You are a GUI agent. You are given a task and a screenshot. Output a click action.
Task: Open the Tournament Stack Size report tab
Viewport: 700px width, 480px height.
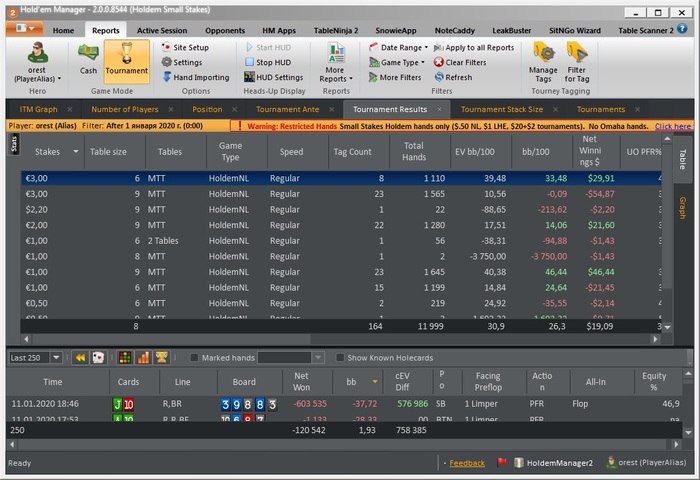pyautogui.click(x=502, y=109)
